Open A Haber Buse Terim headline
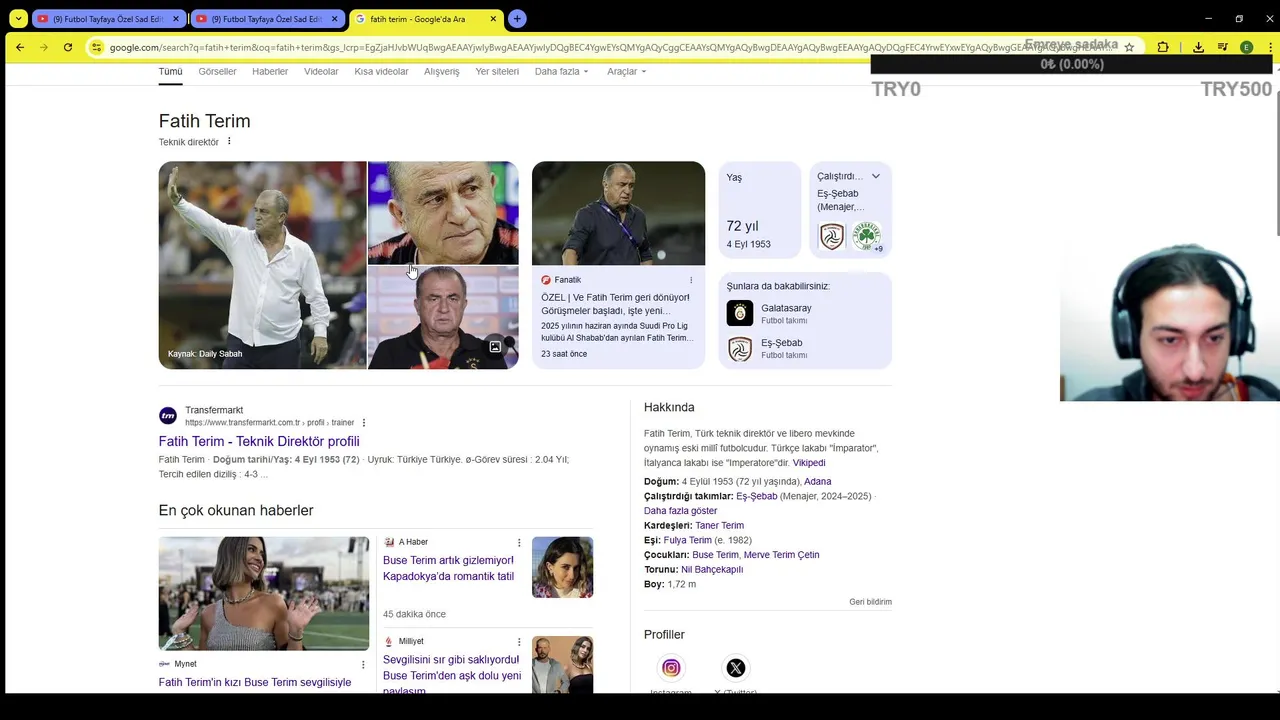This screenshot has width=1280, height=720. tap(448, 568)
